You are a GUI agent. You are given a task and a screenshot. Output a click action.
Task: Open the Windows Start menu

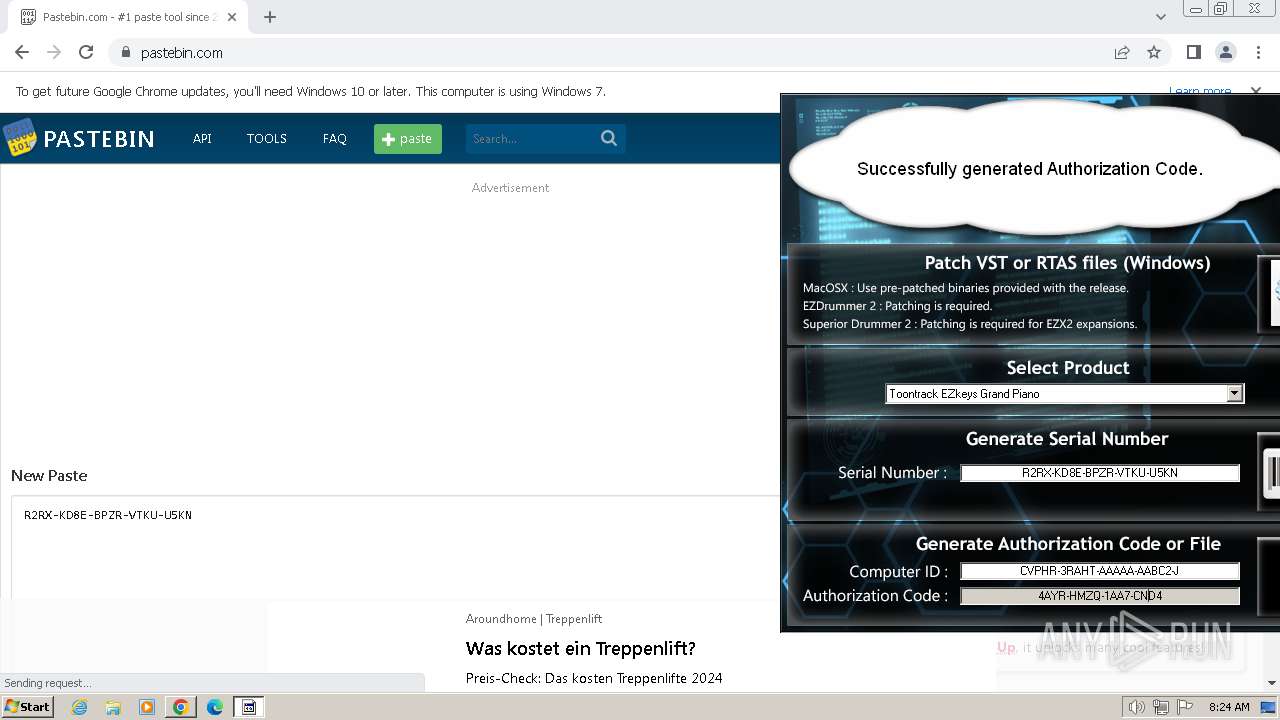(28, 707)
